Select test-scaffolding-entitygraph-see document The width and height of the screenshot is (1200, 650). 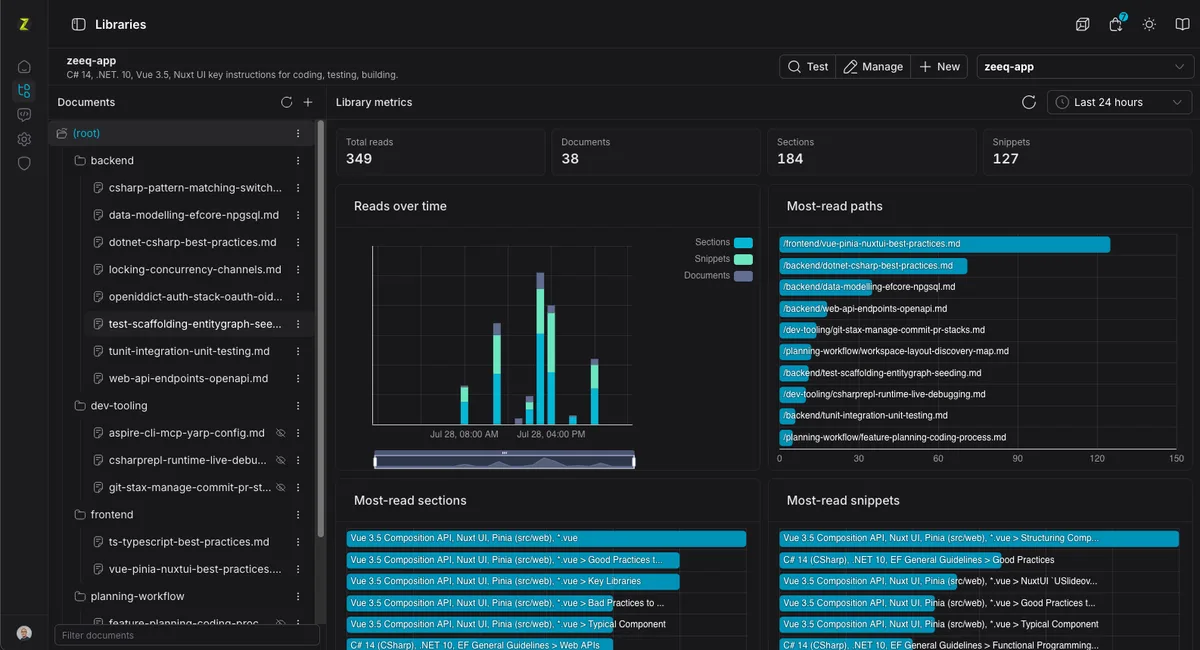(x=195, y=324)
